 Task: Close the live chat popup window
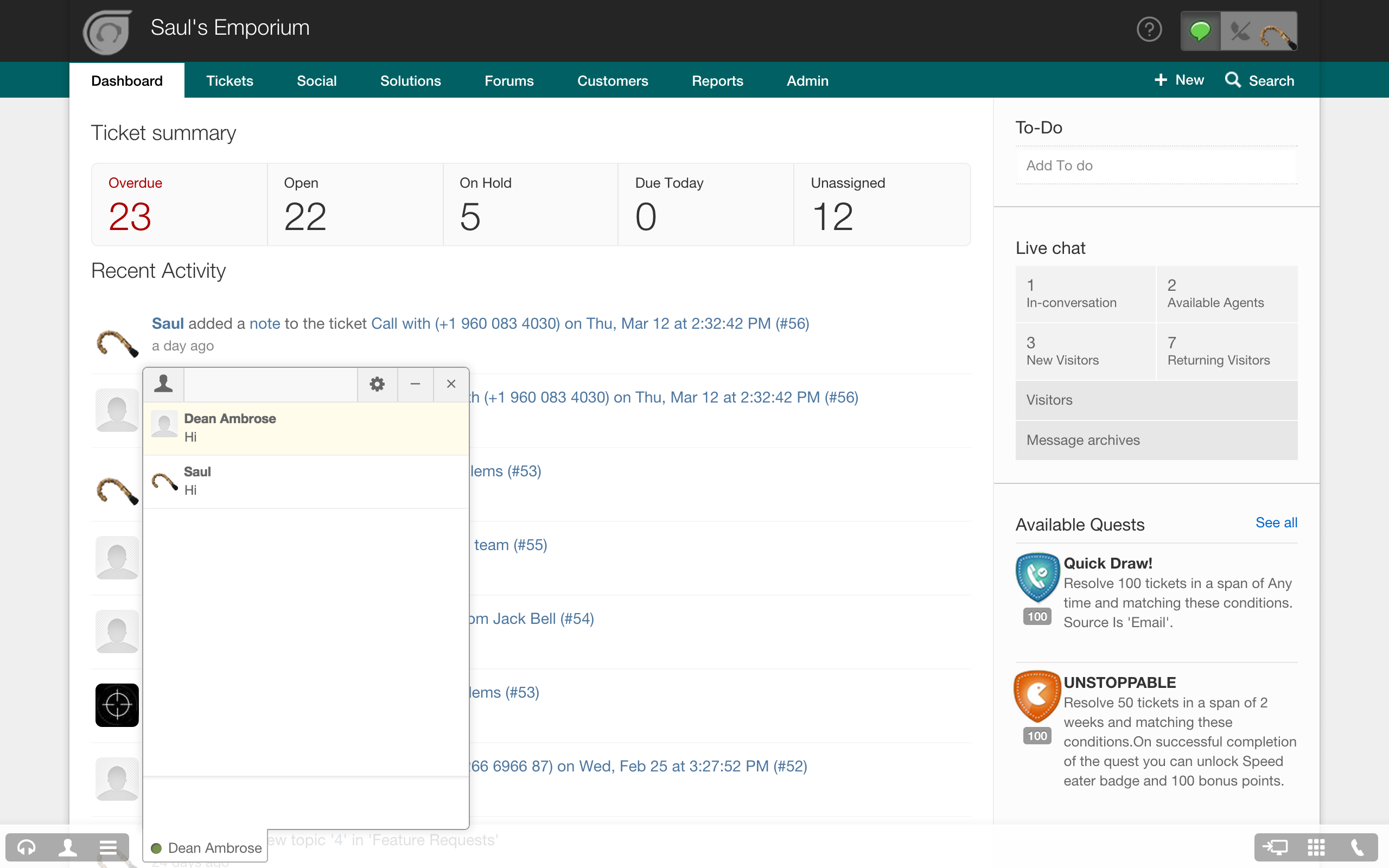click(451, 383)
